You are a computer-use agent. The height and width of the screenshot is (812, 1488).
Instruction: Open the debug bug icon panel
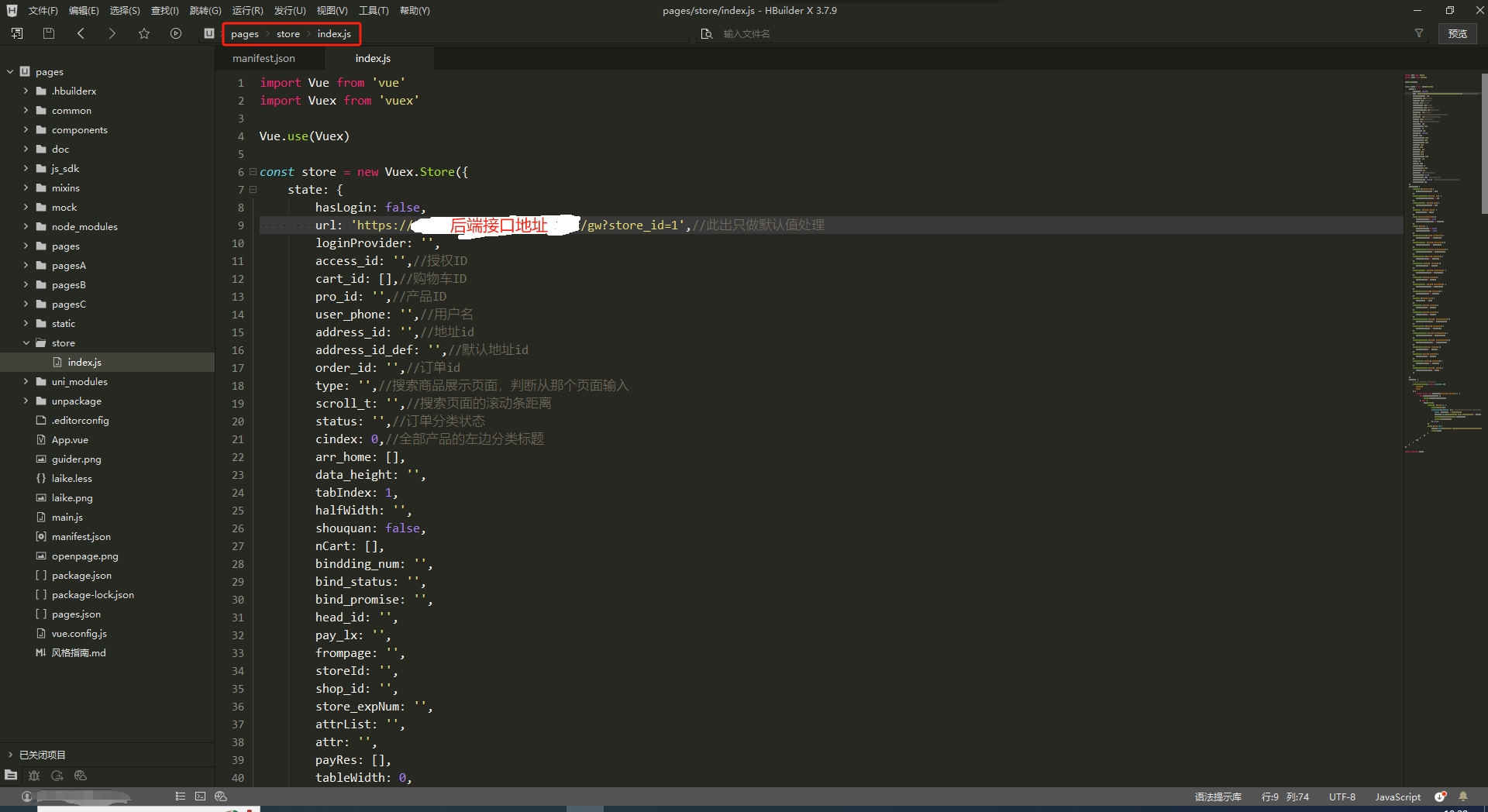coord(34,776)
